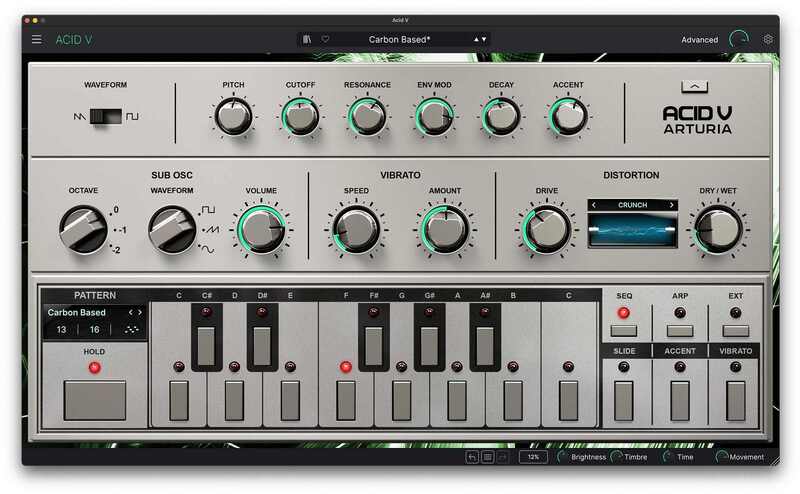Open the Advanced panel
Screen dimensions: 800x494
coord(699,40)
